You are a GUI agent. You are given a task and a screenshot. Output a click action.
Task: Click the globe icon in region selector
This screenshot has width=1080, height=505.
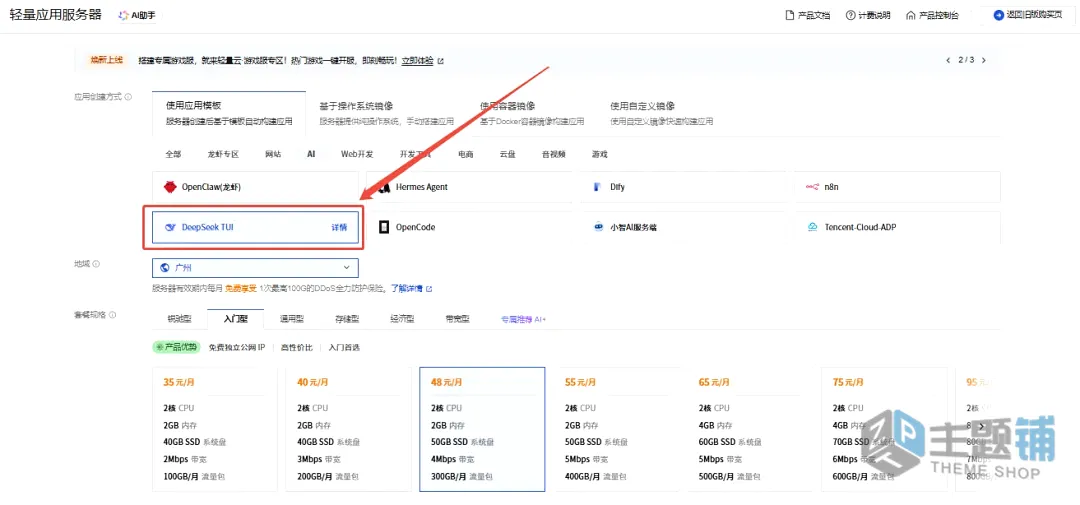point(164,267)
